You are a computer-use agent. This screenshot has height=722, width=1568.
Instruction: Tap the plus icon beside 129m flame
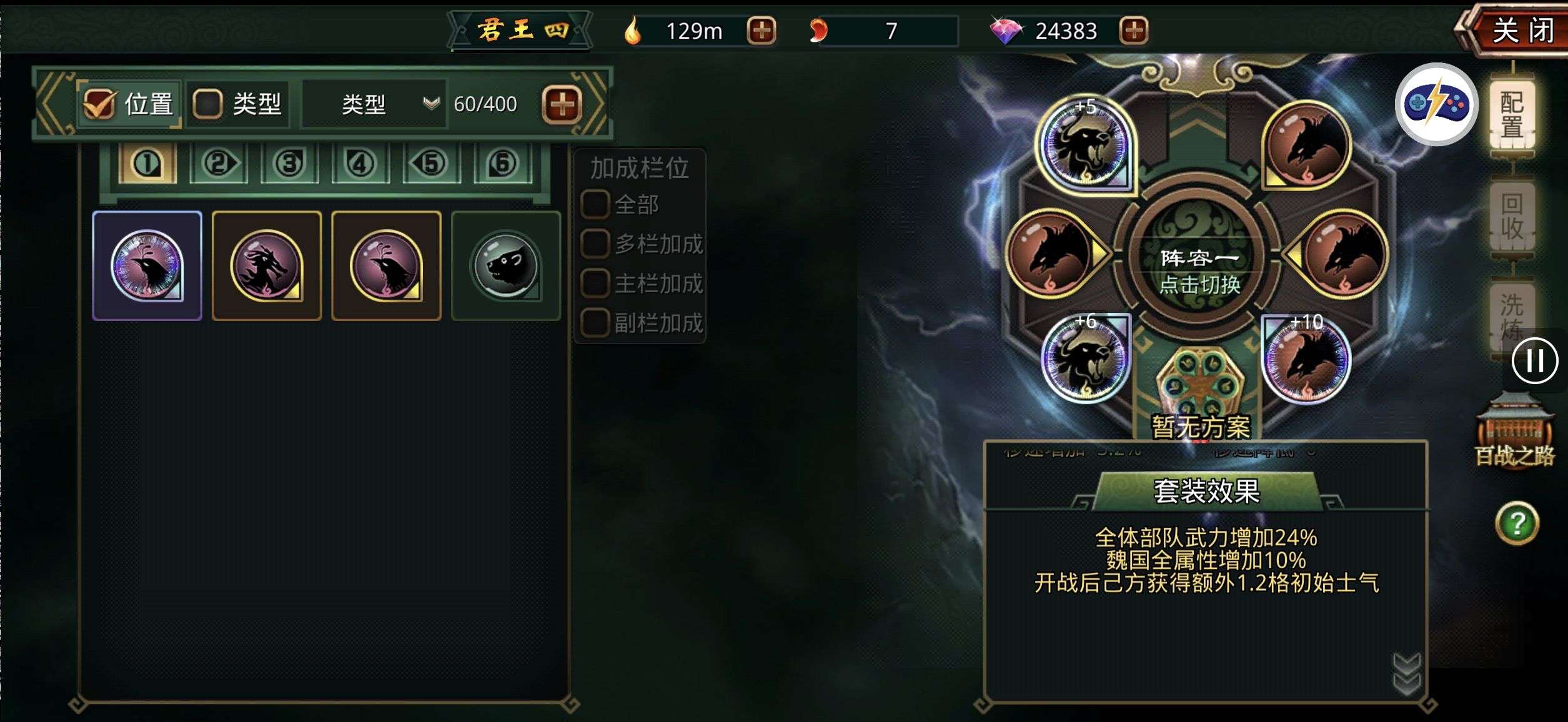tap(761, 30)
